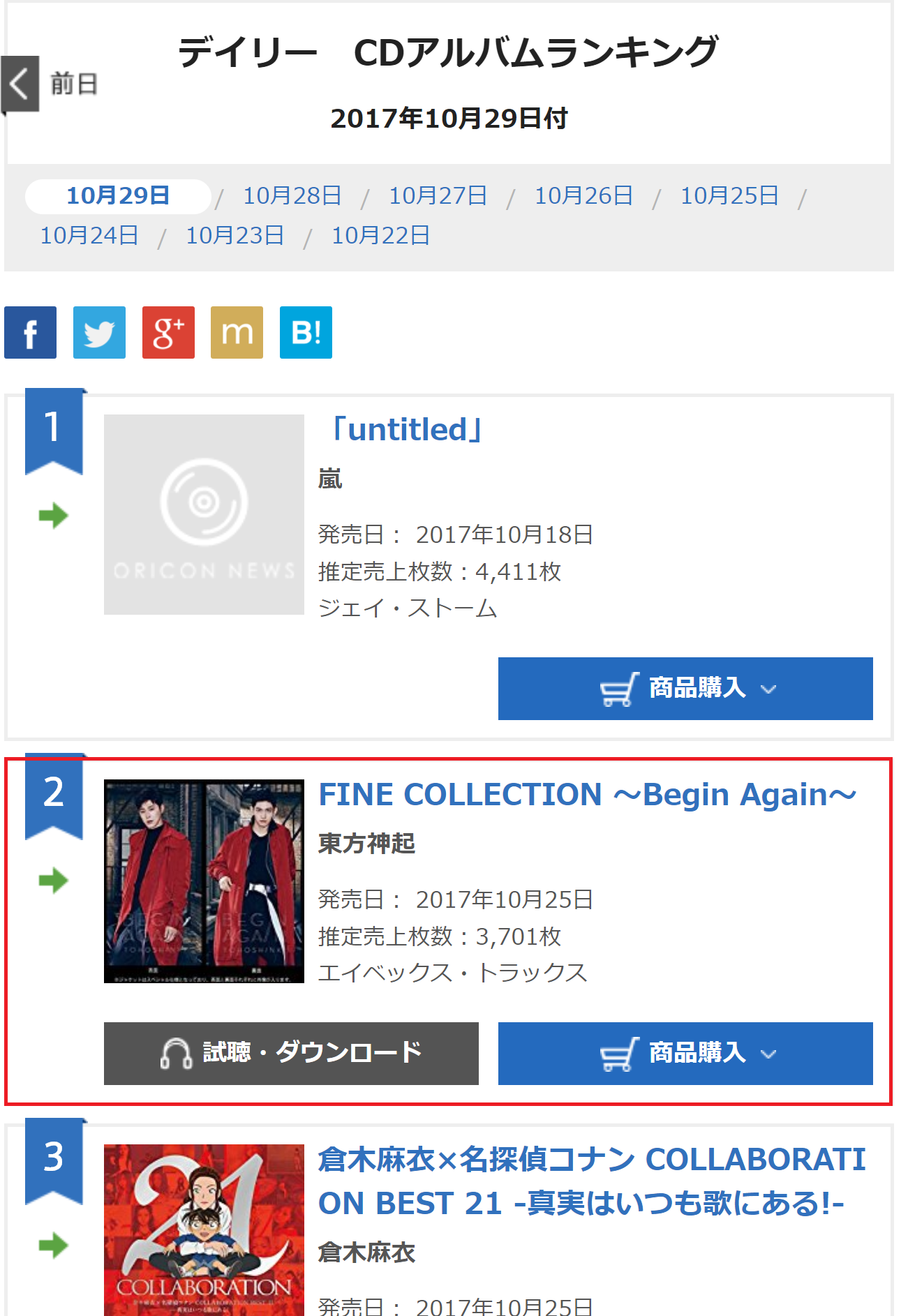
Task: Click the Google Plus share icon
Action: click(x=168, y=332)
